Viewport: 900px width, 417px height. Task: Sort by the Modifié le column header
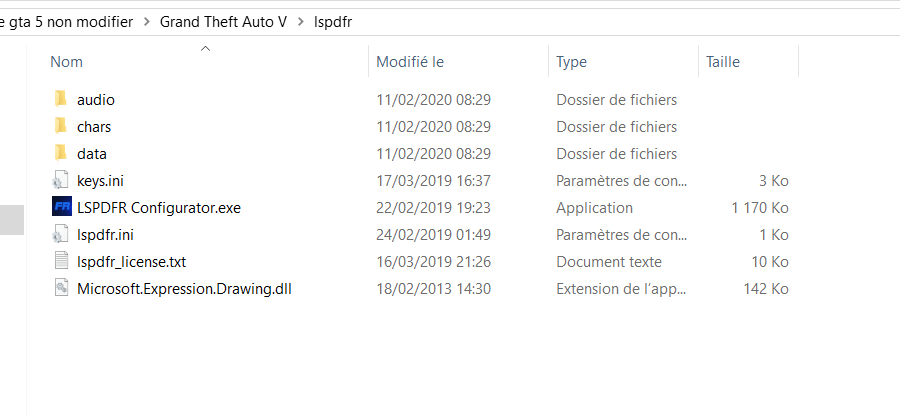[409, 62]
